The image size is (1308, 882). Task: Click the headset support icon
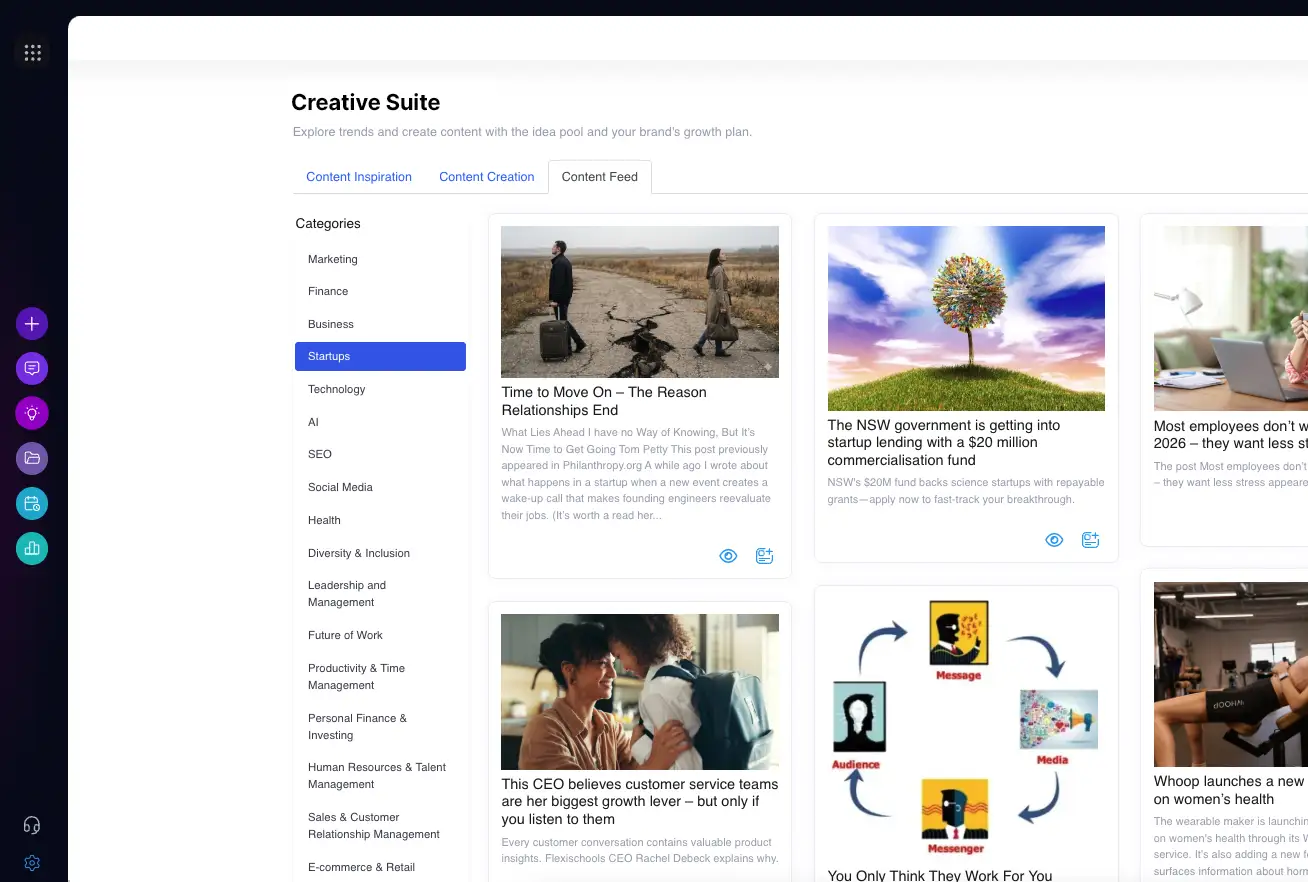click(32, 825)
